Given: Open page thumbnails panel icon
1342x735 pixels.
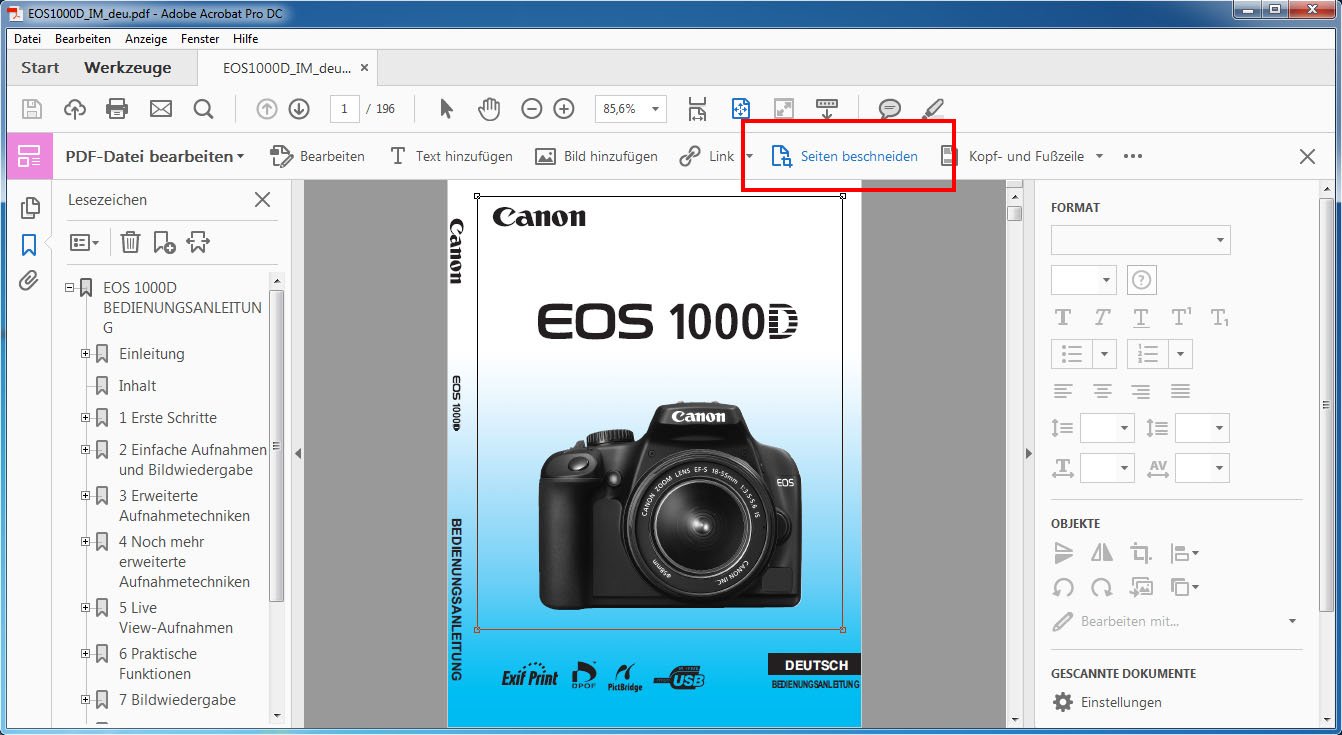Looking at the screenshot, I should (x=29, y=208).
